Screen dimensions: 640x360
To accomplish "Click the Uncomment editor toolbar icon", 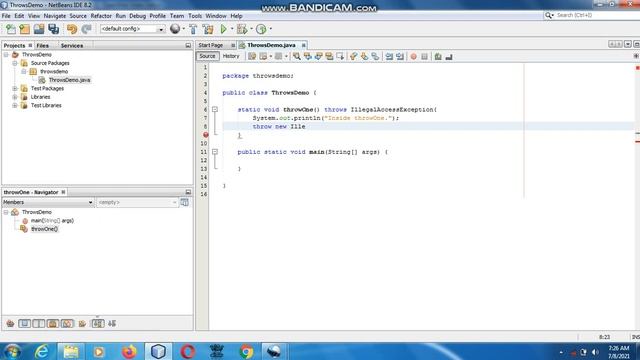I will 449,56.
